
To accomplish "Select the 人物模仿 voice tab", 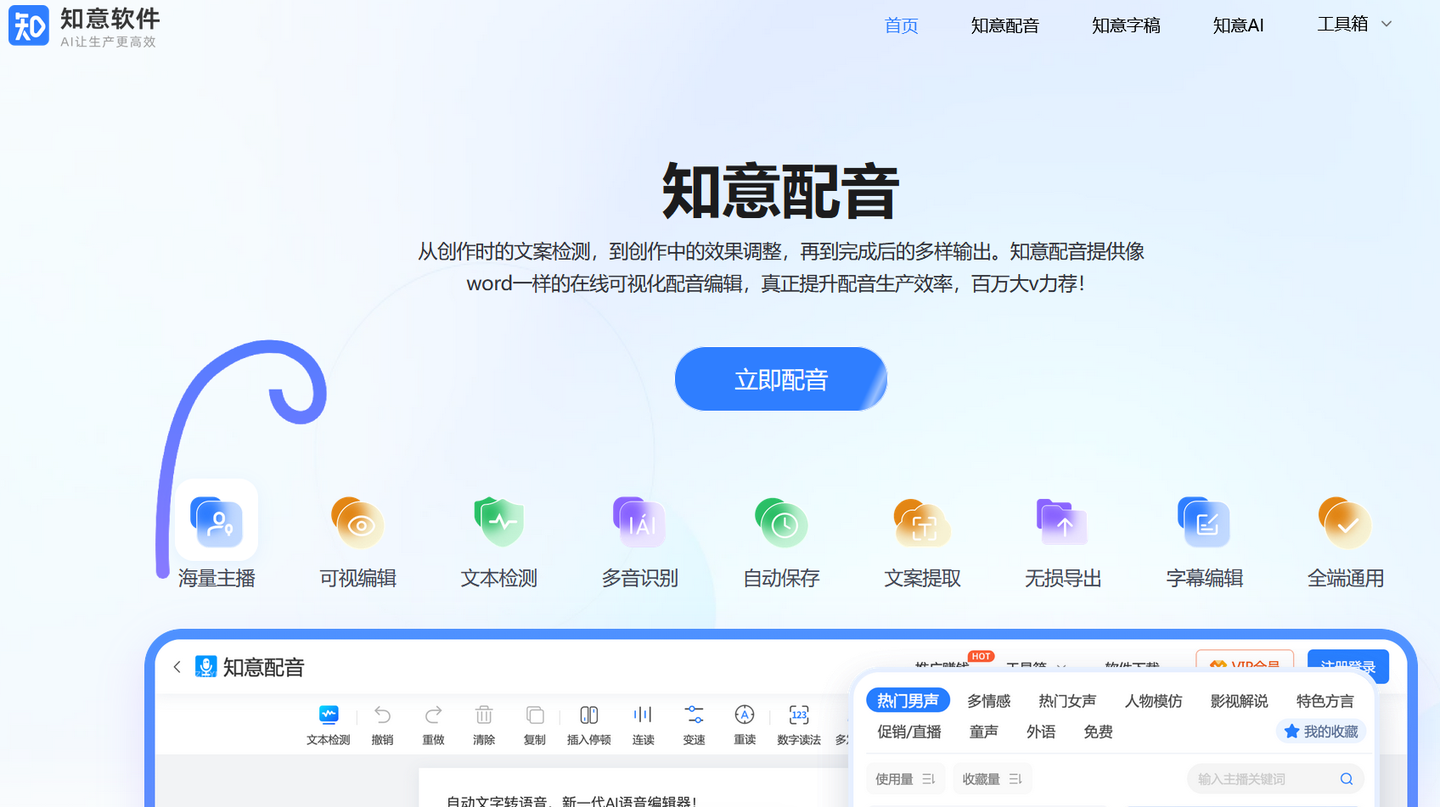I will click(x=1153, y=701).
